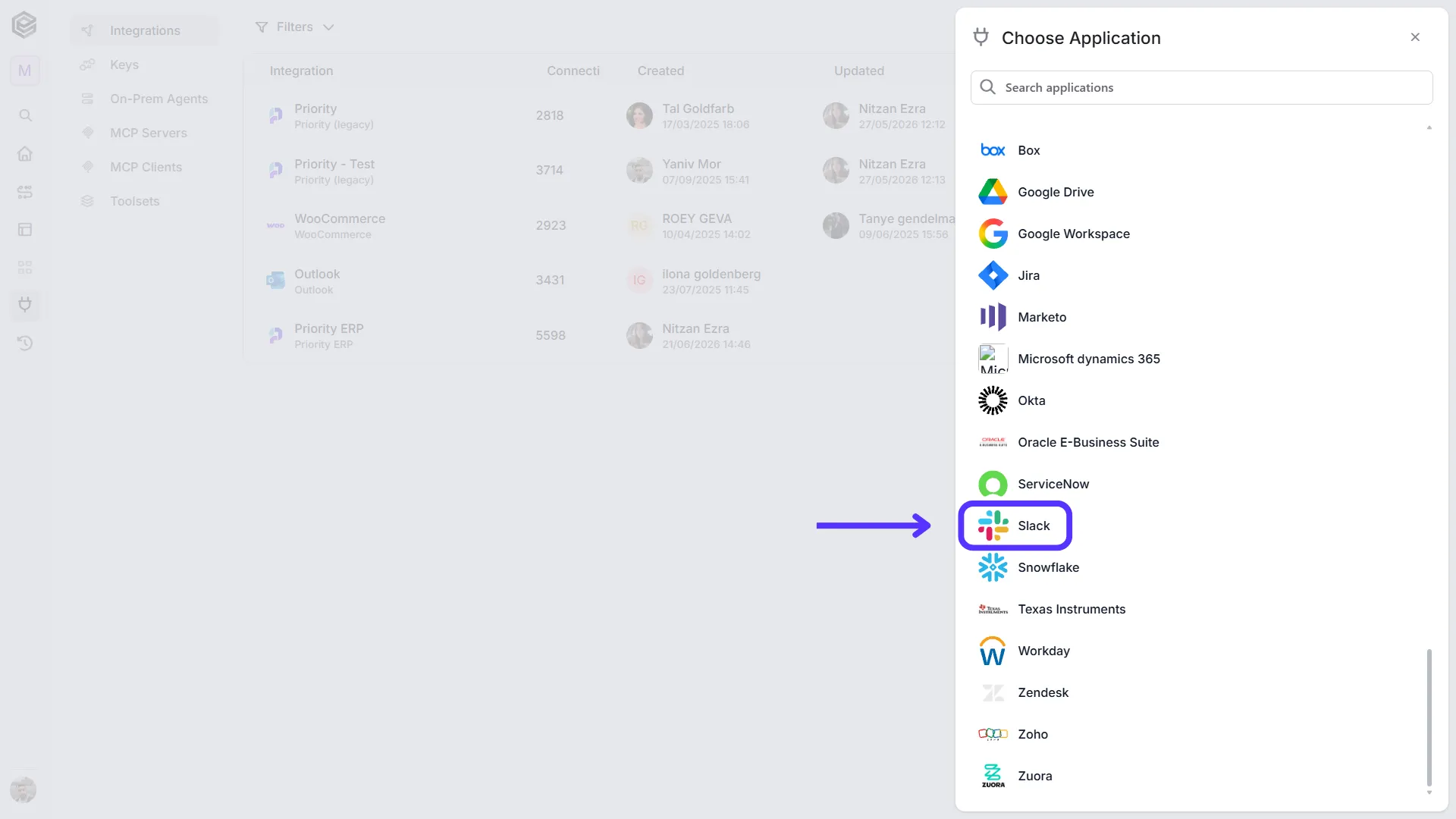Open the WooCommerce integration row

[599, 225]
